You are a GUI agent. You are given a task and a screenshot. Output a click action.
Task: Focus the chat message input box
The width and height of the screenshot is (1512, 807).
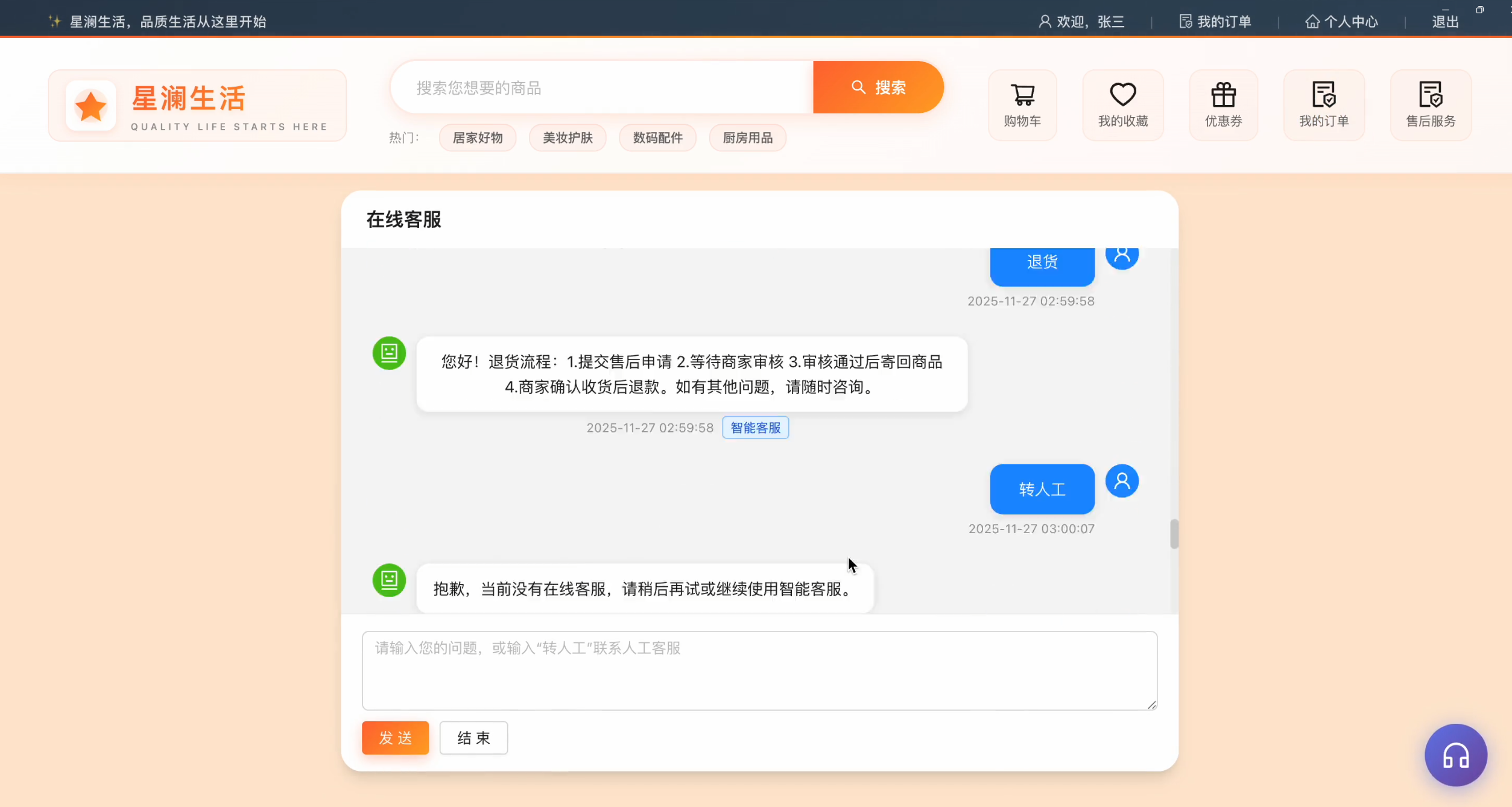point(759,671)
